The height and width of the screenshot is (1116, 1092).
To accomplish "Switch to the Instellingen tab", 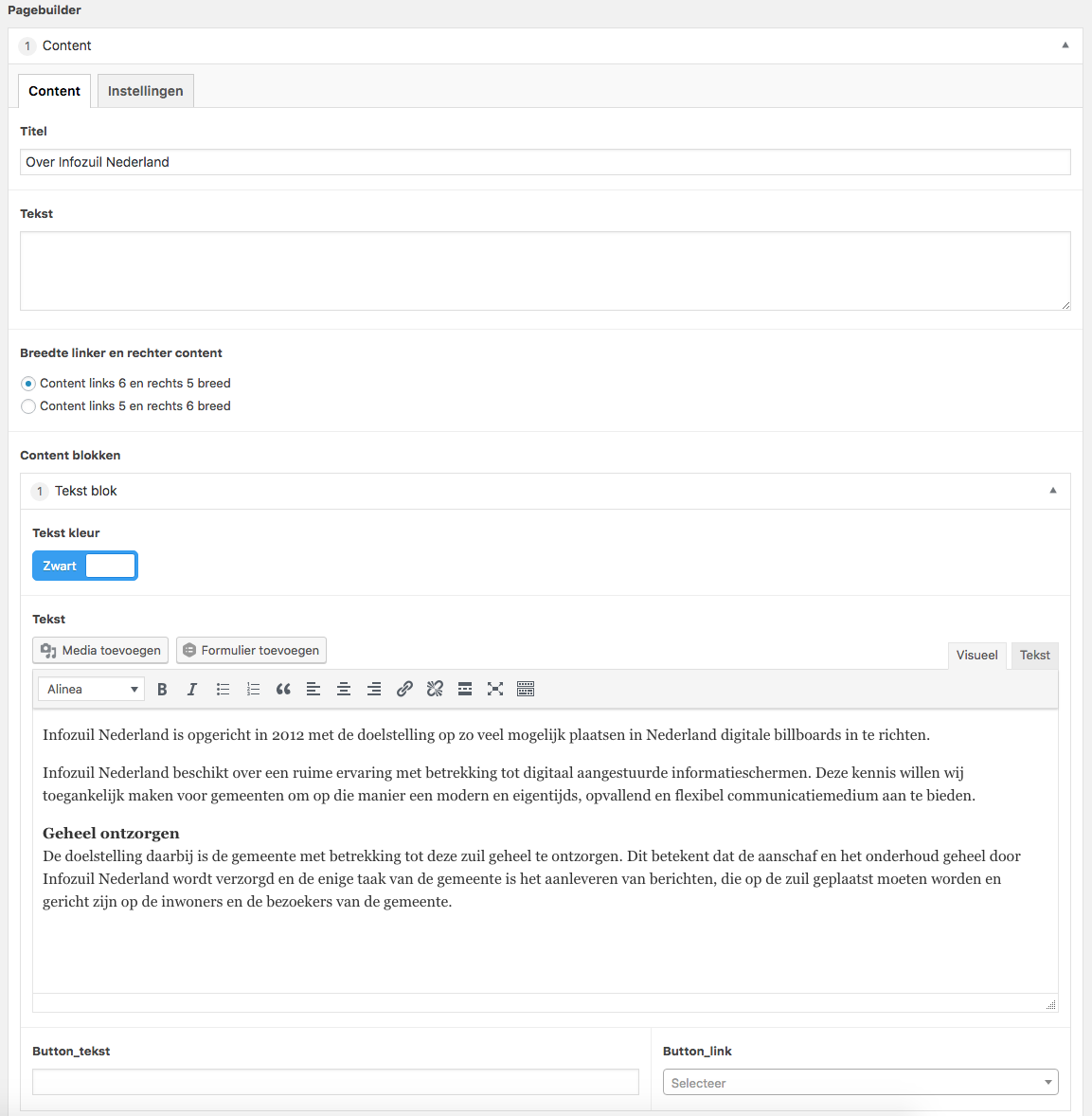I will 145,91.
